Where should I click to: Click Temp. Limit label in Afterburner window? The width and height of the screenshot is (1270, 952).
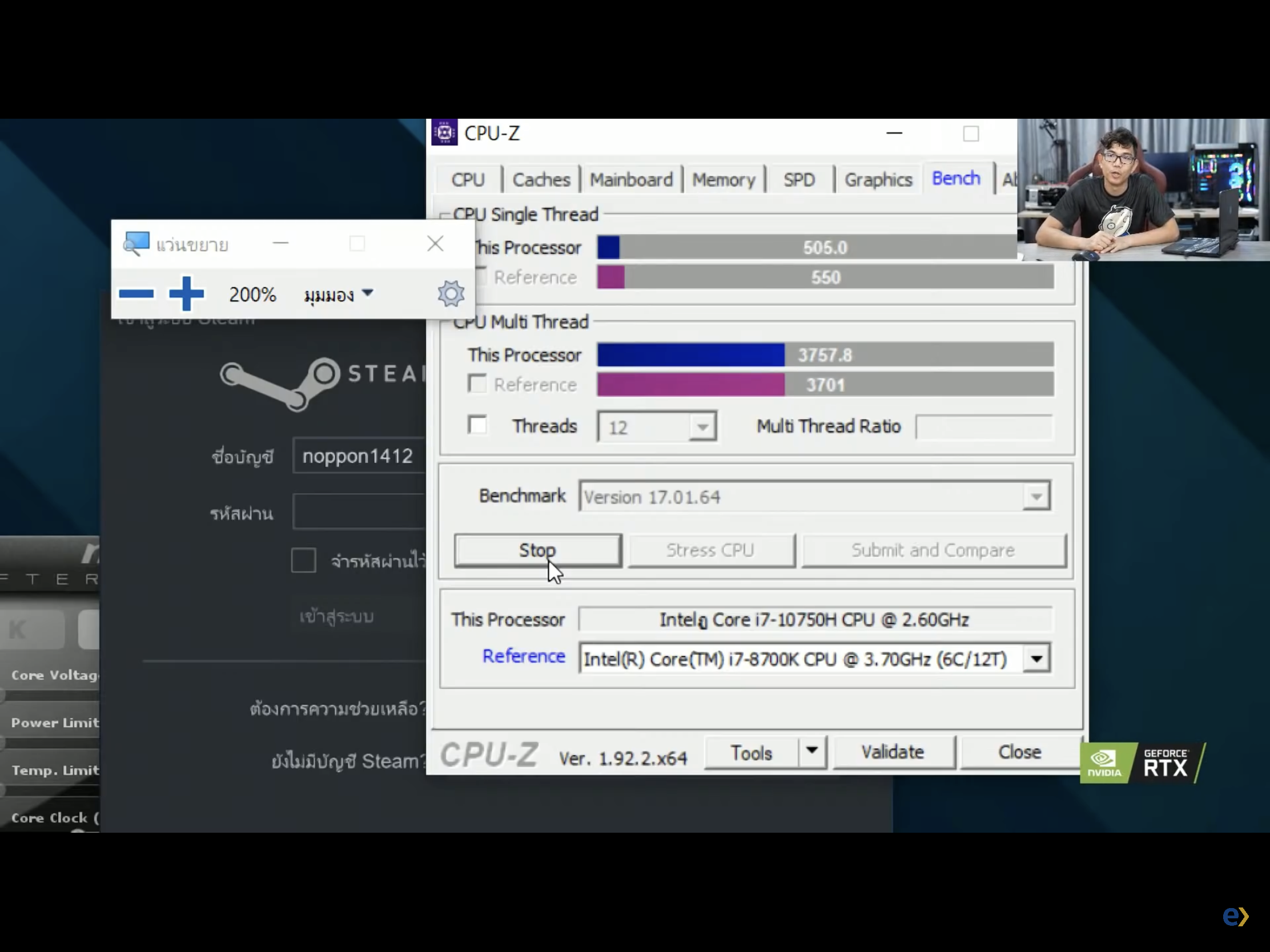pyautogui.click(x=55, y=770)
